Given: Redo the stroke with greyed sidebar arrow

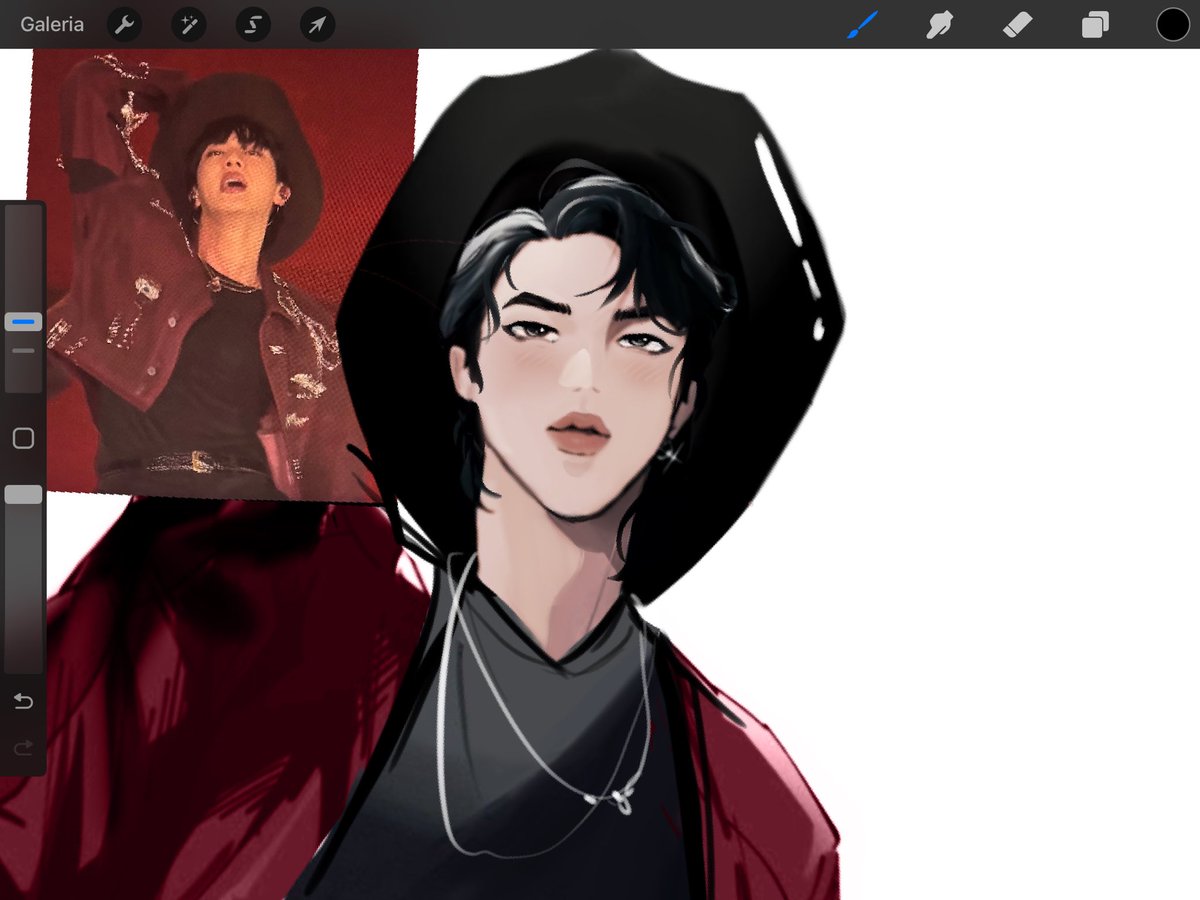Looking at the screenshot, I should click(x=23, y=747).
